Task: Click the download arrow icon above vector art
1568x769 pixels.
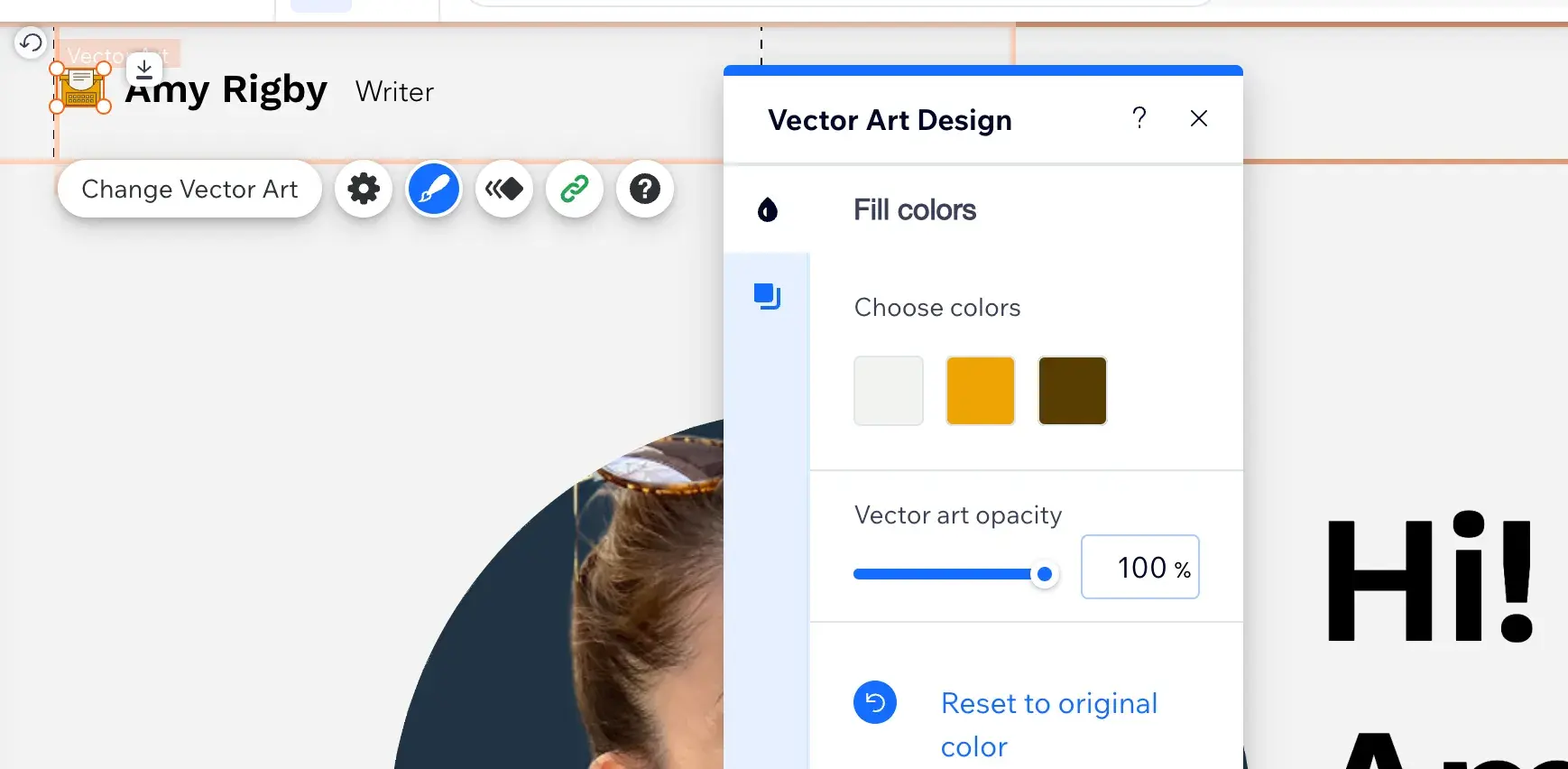Action: click(144, 69)
